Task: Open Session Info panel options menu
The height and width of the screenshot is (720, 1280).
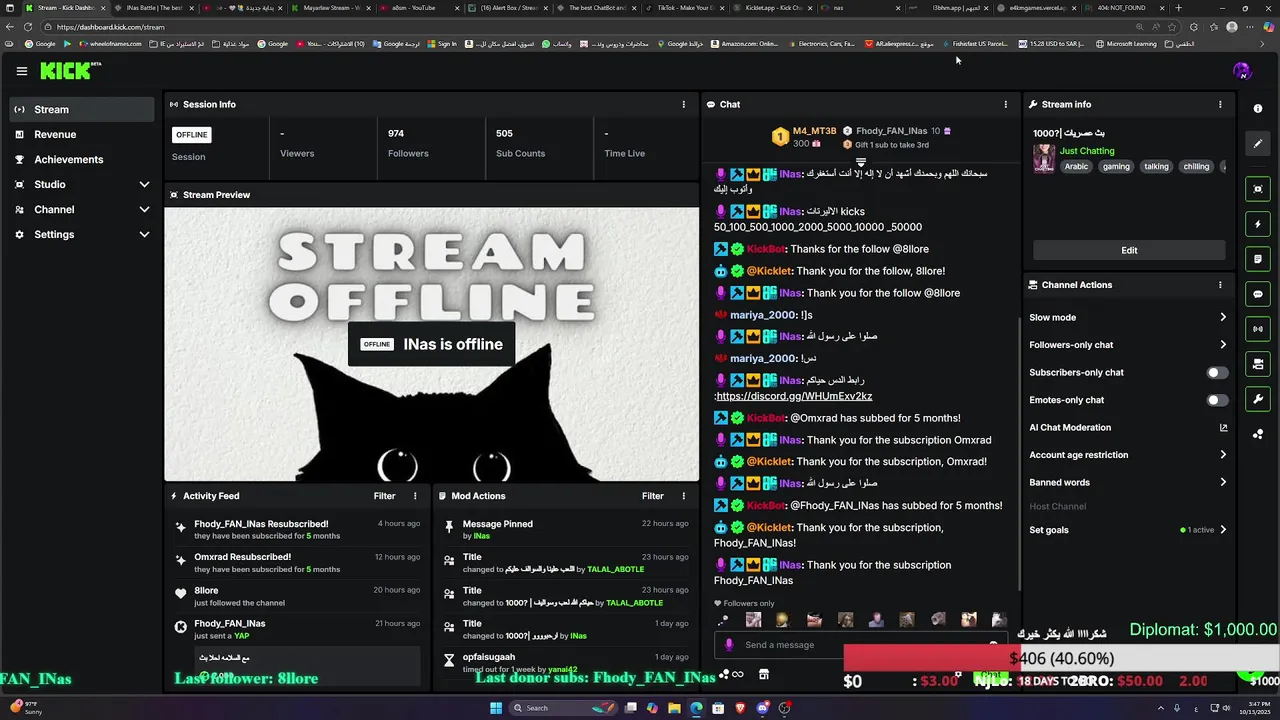Action: tap(684, 104)
